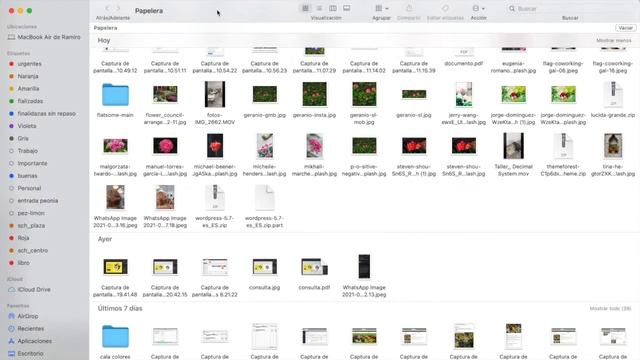Select consulta.pdf in Ayer section
The image size is (640, 360).
tap(314, 267)
